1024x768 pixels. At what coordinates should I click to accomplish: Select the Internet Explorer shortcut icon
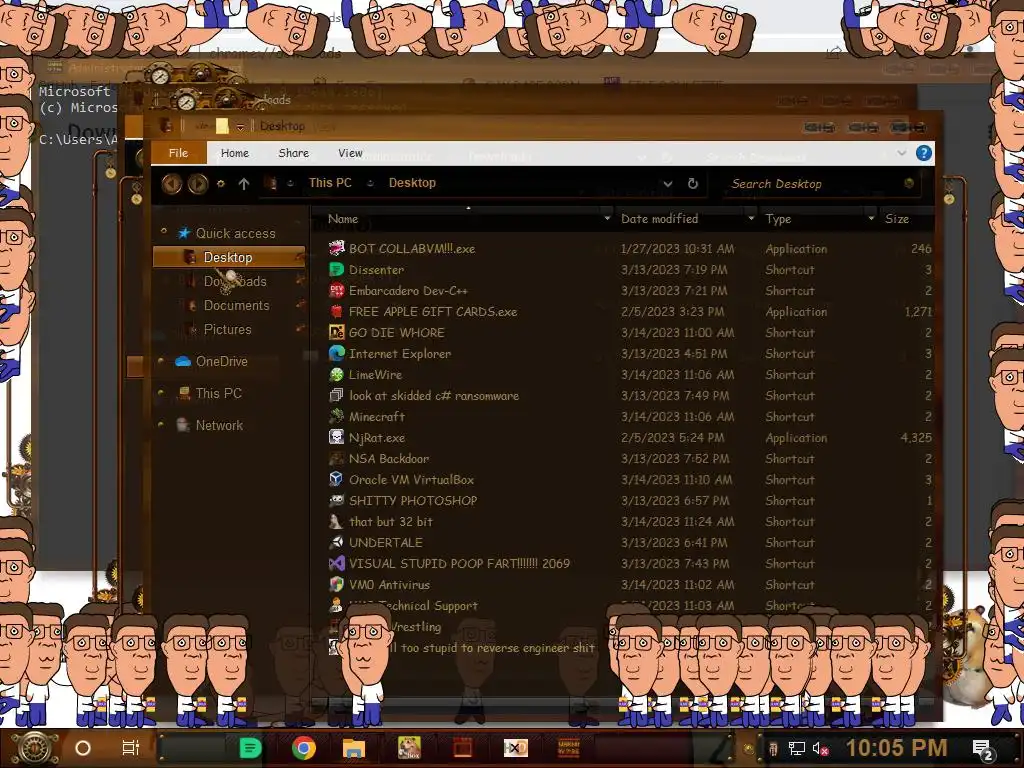[336, 353]
